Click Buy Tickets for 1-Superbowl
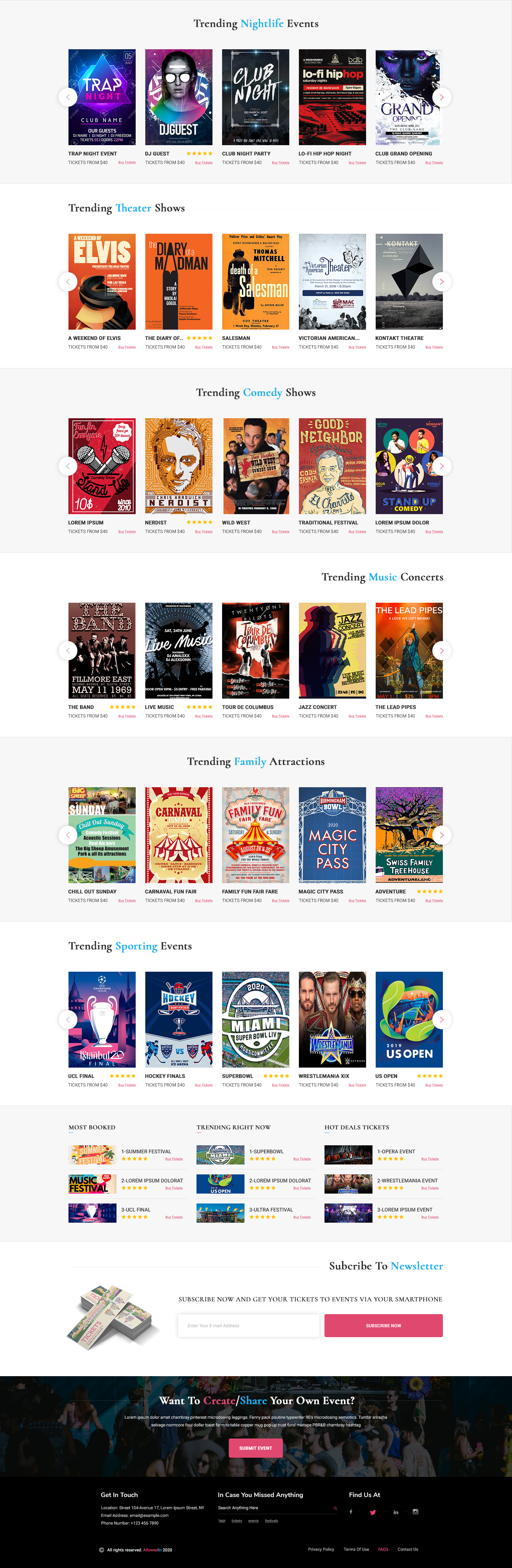Image resolution: width=512 pixels, height=1568 pixels. tap(302, 1158)
